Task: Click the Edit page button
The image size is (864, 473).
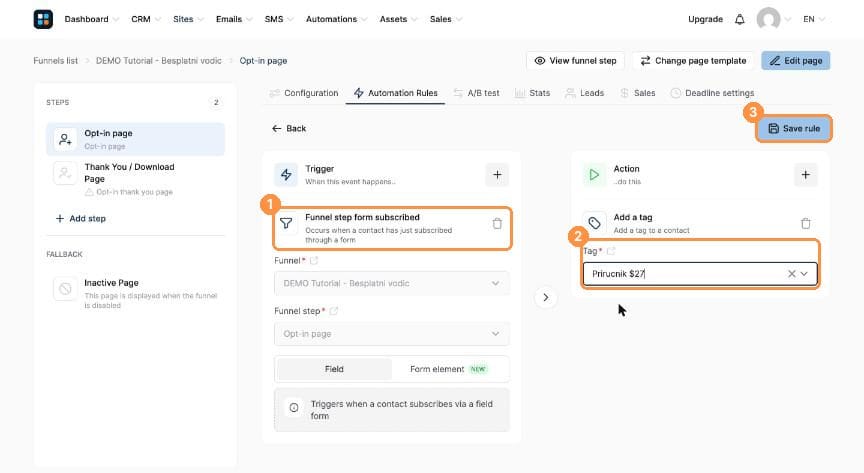Action: [796, 61]
